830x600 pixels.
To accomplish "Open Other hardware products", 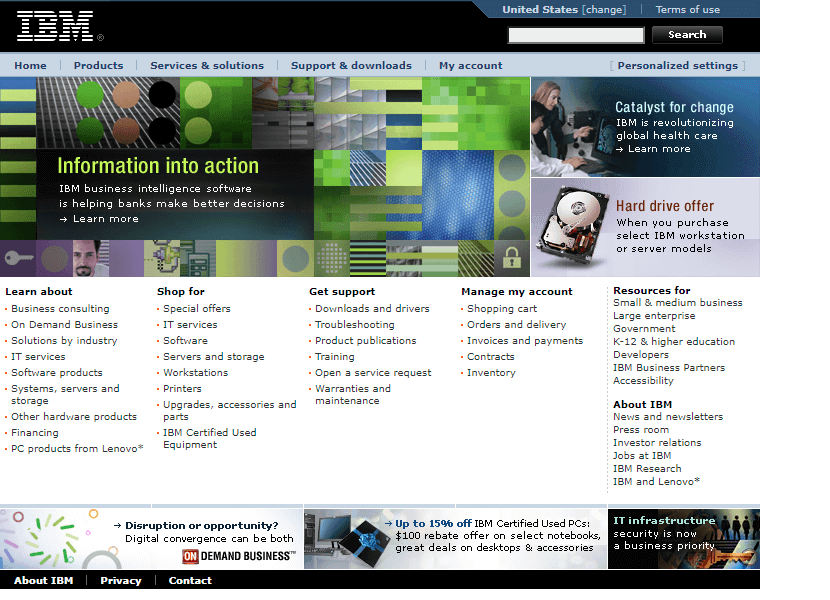I will [x=74, y=416].
